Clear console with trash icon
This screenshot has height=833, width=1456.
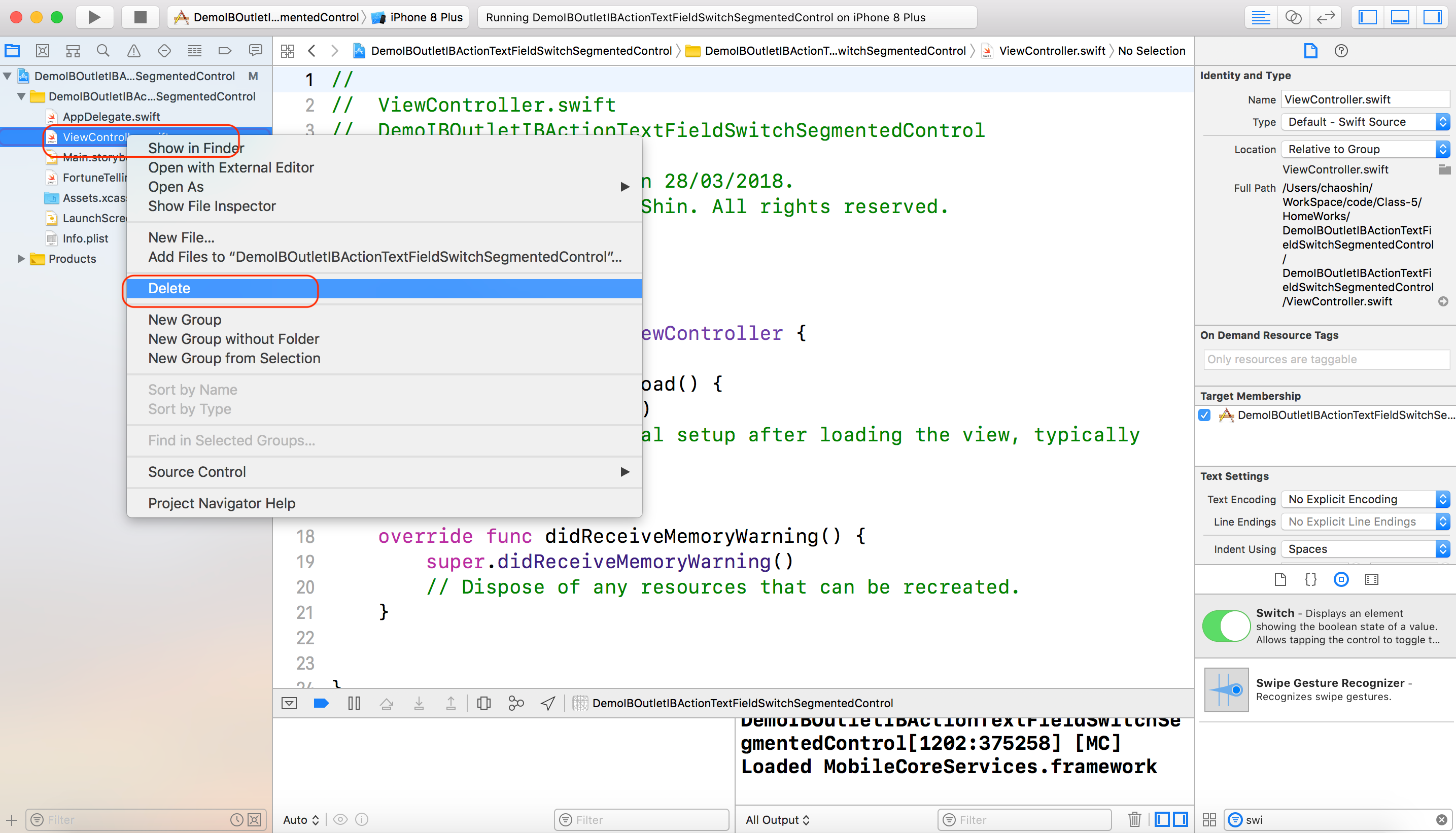point(1134,819)
